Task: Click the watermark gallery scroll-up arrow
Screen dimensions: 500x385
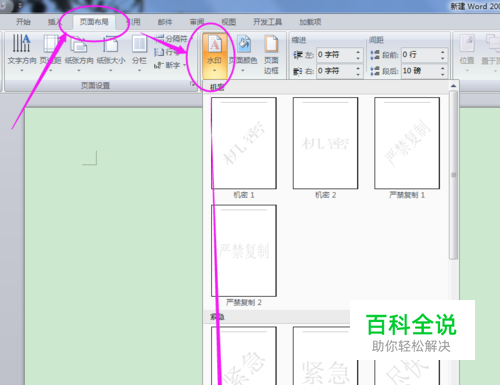Action: pos(453,86)
